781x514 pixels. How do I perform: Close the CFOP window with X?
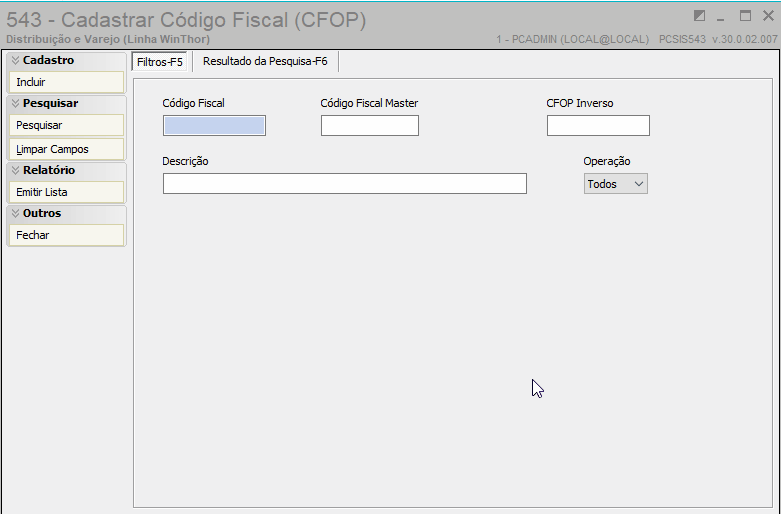coord(768,16)
